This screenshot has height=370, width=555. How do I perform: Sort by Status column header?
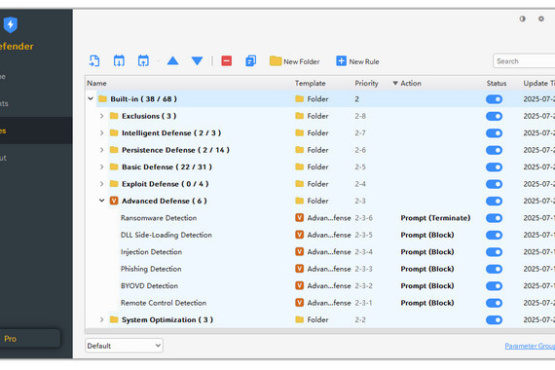496,83
